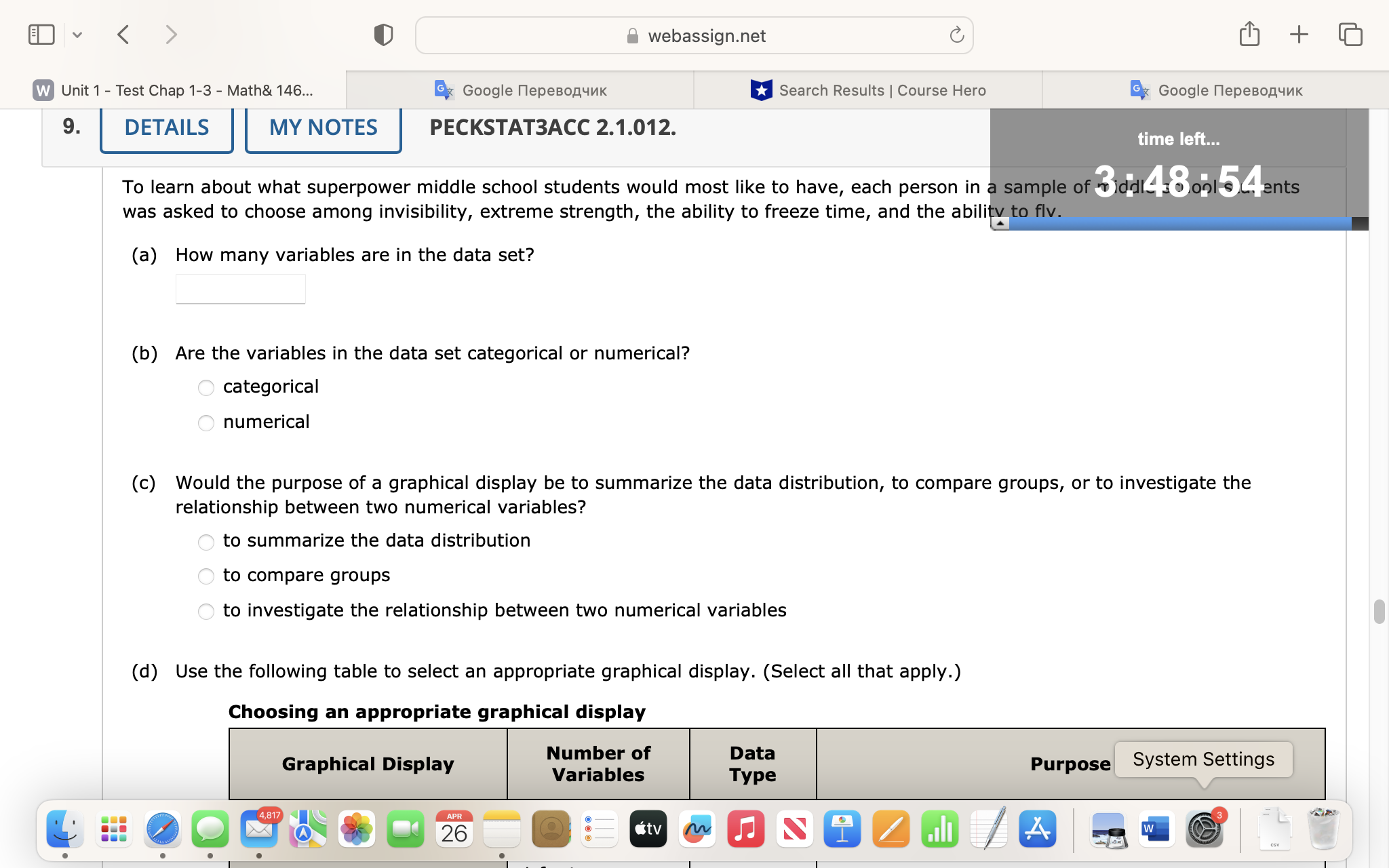Toggle the Safari sidebar icon
Image resolution: width=1389 pixels, height=868 pixels.
[41, 34]
